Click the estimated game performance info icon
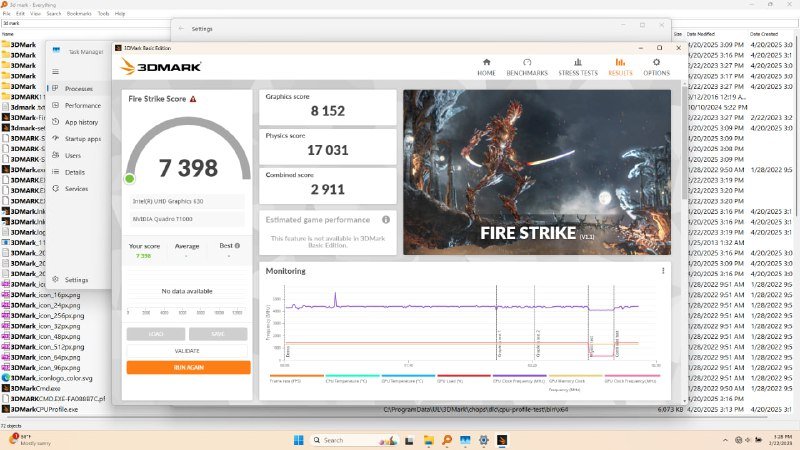The height and width of the screenshot is (450, 800). 386,220
